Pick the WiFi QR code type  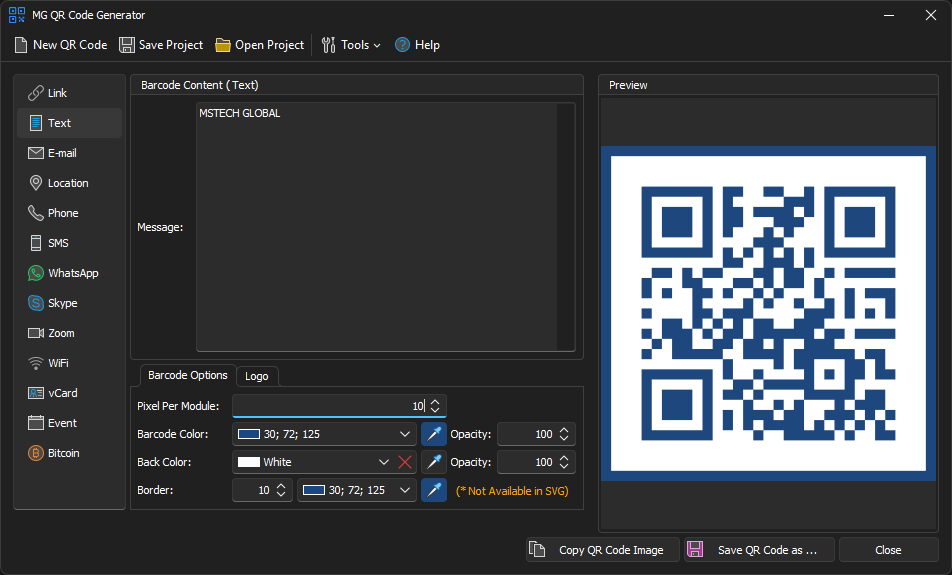[69, 363]
